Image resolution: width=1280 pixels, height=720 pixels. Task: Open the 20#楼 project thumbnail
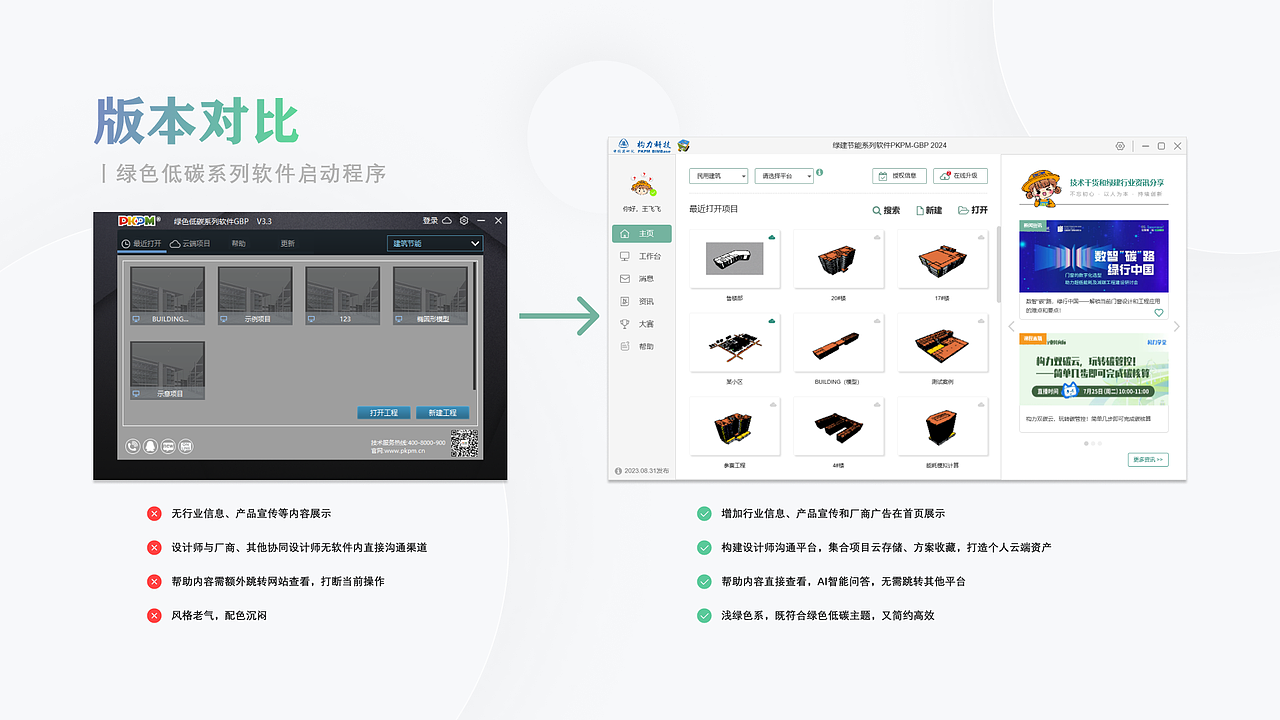(838, 260)
